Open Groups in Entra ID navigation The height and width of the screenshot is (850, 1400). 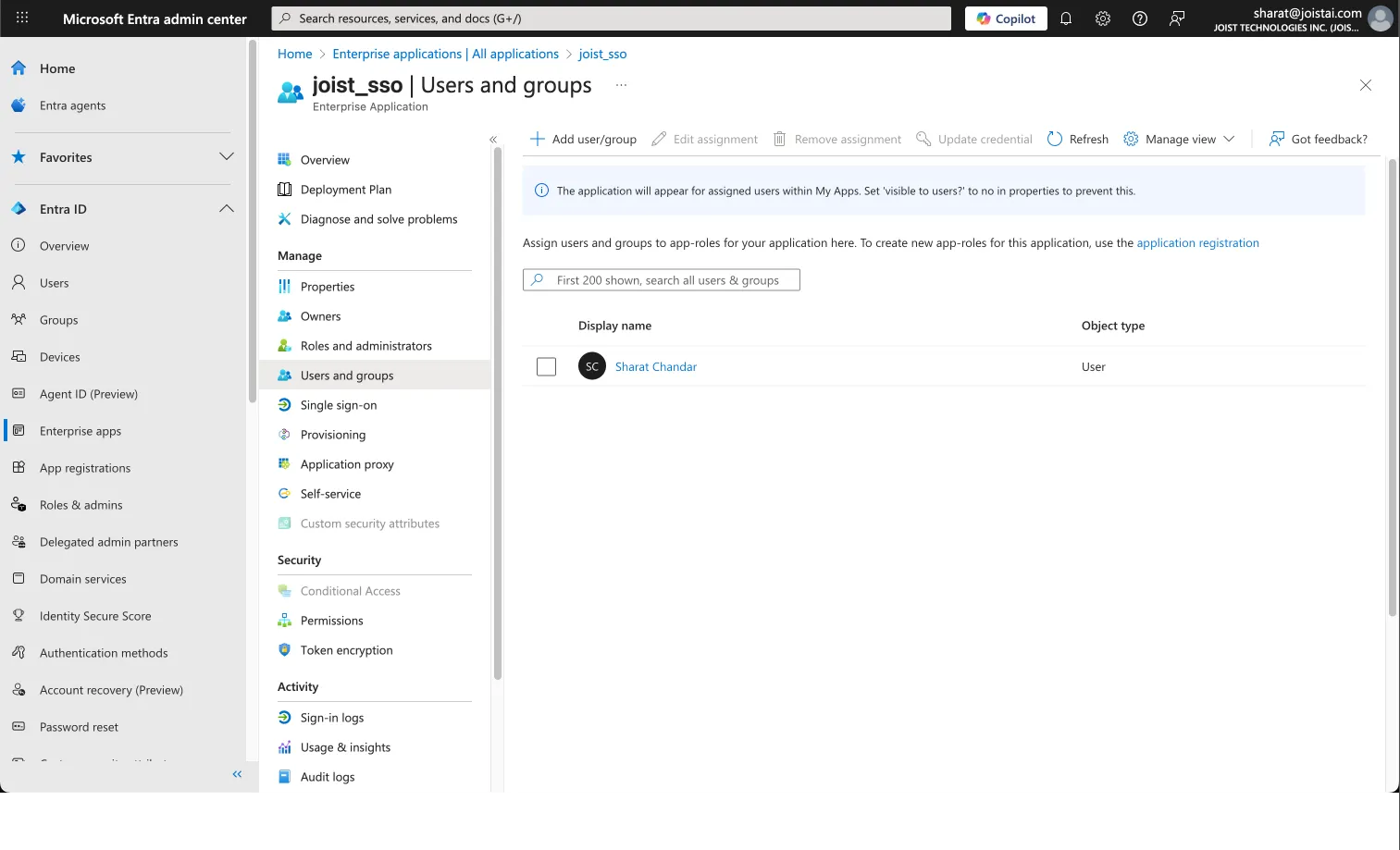tap(58, 320)
